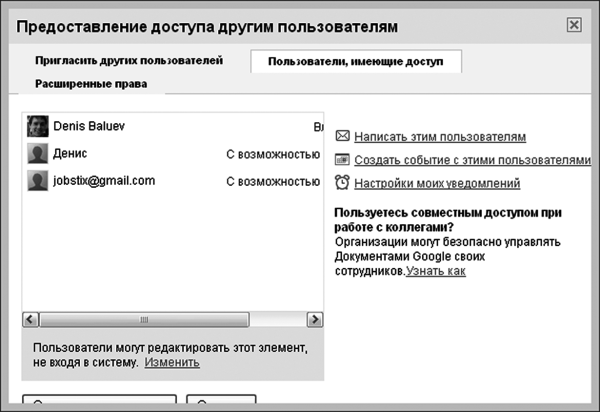Screen dimensions: 600x412
Task: Click the envelope icon for emailing users
Action: [342, 136]
